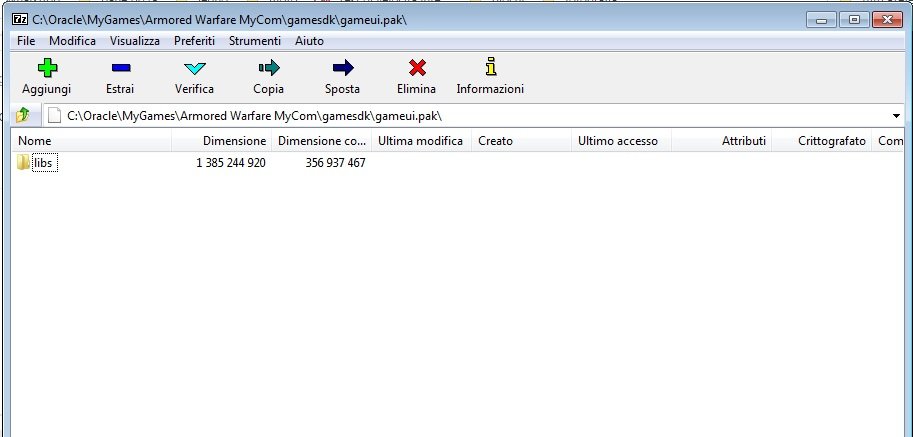Open the Preferiti menu

[x=194, y=41]
